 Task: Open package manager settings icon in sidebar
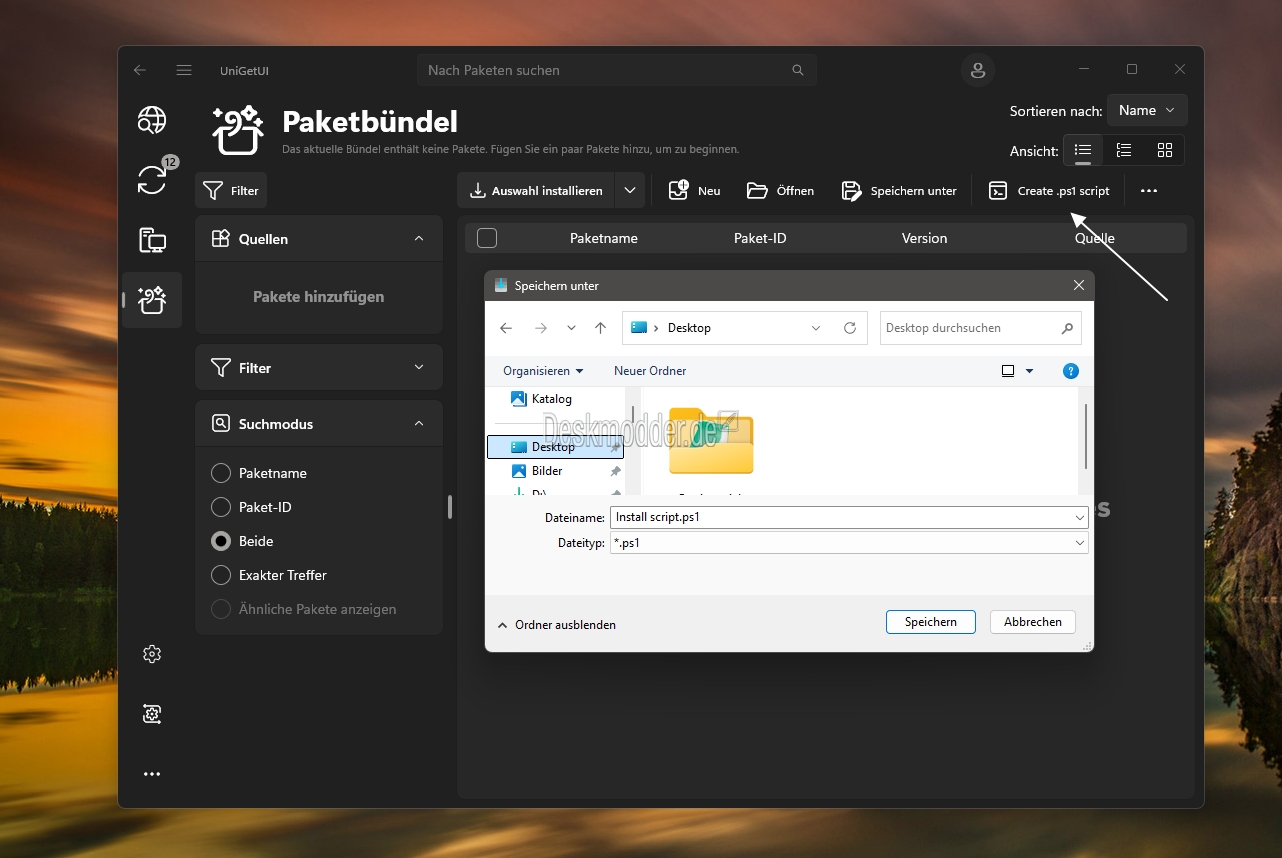(152, 714)
